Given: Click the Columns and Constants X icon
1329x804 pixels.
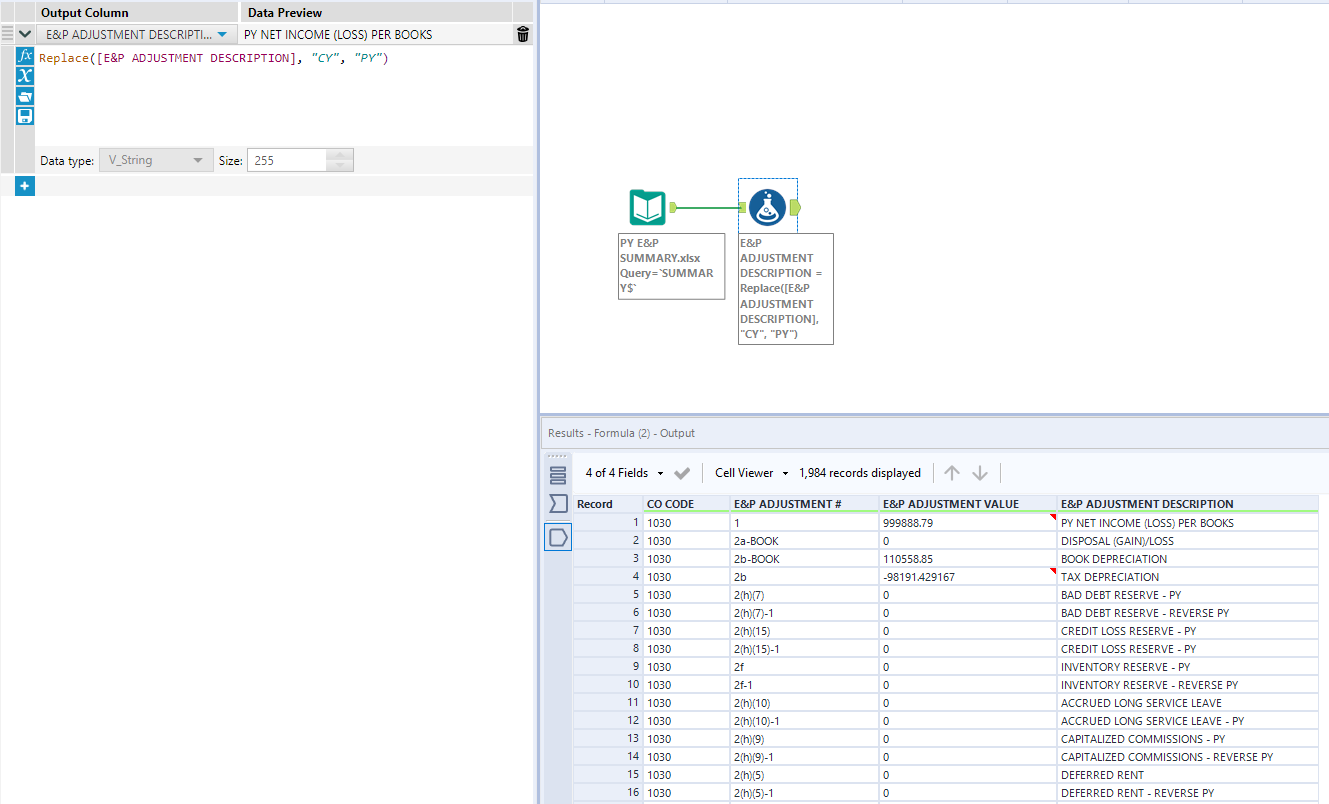Looking at the screenshot, I should [25, 76].
